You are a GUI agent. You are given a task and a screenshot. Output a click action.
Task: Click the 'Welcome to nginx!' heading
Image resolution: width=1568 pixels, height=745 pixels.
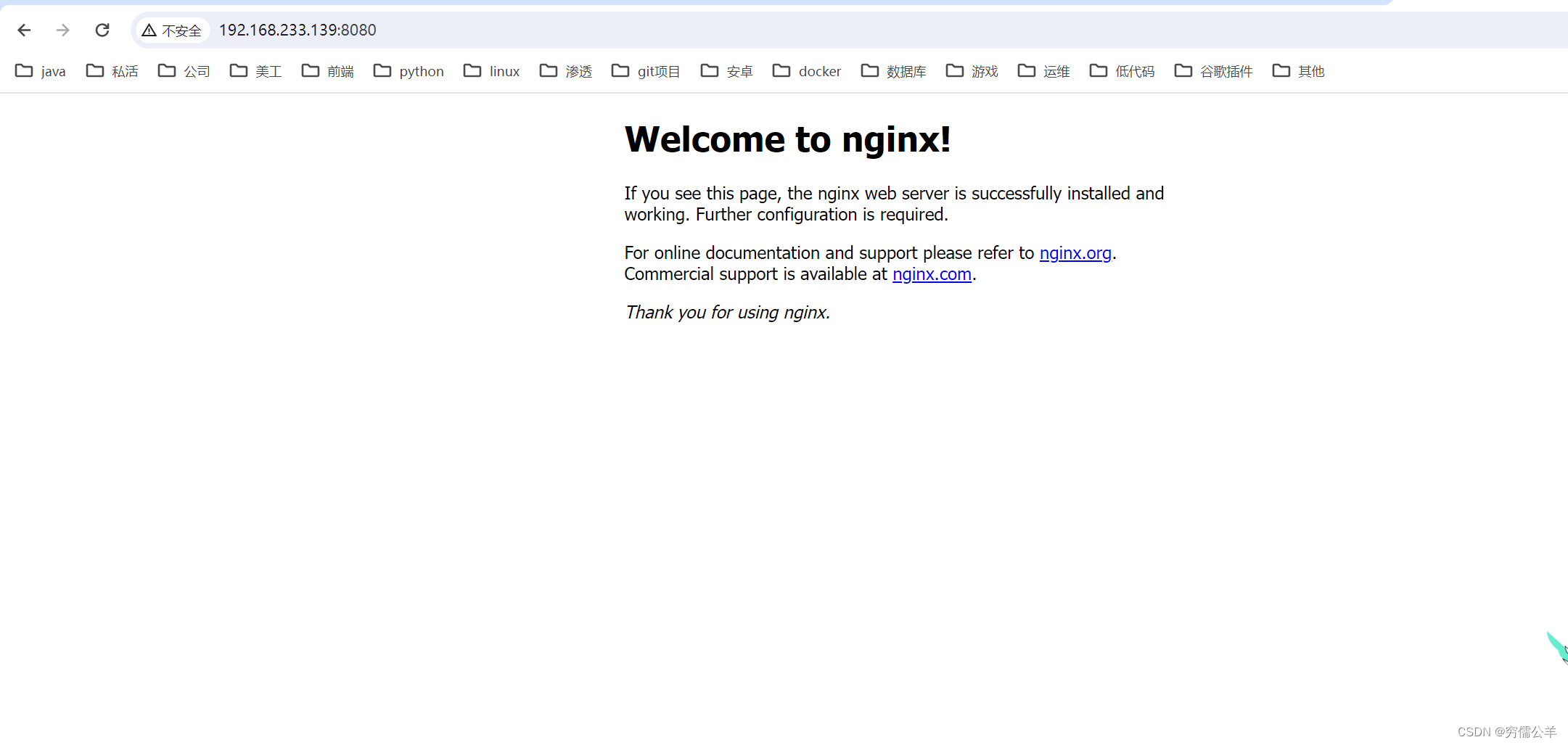787,139
